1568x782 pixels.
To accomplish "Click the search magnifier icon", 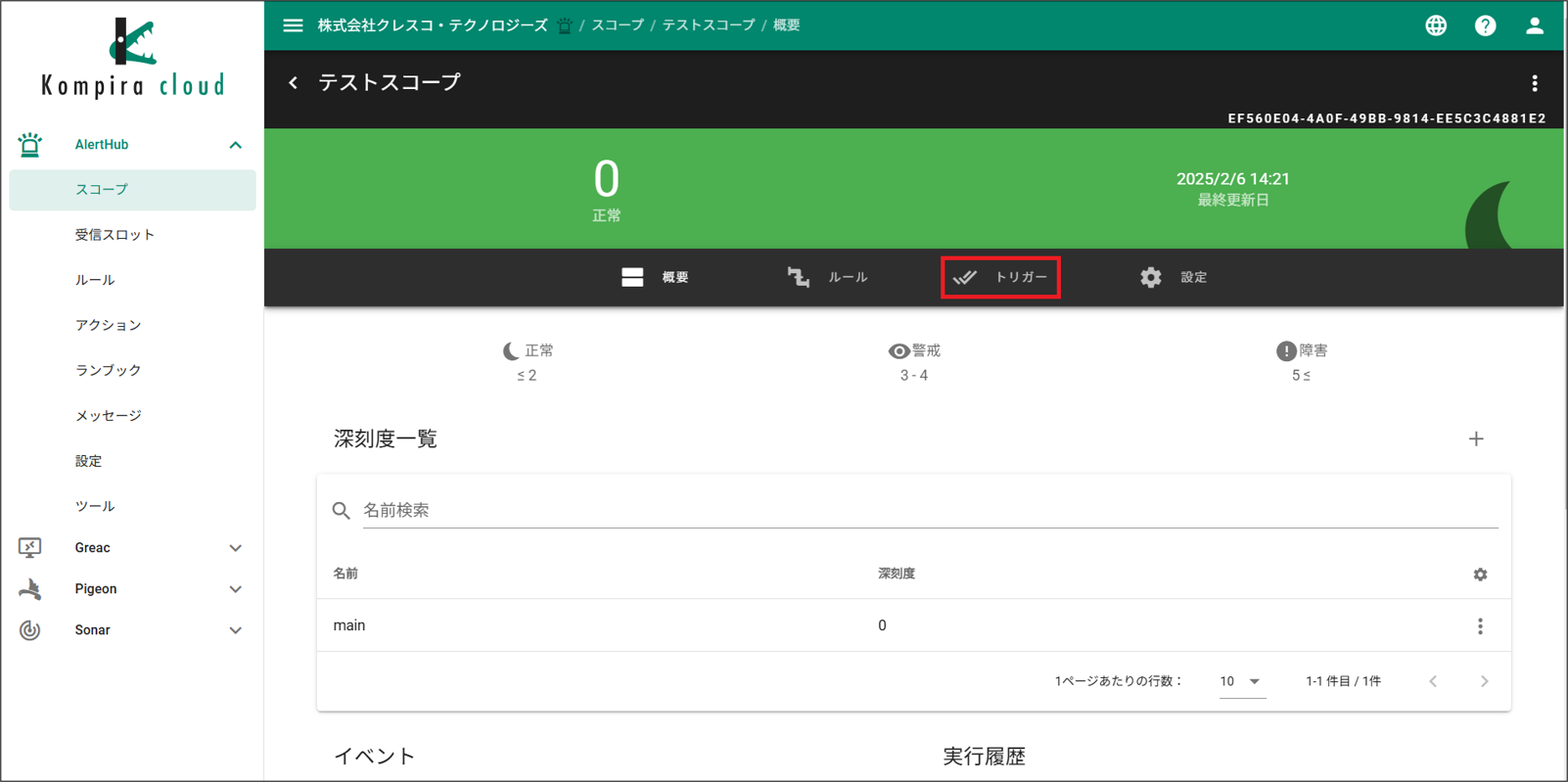I will coord(341,511).
